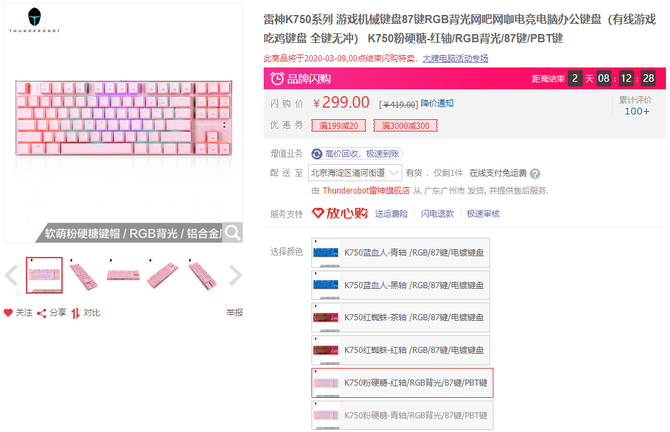This screenshot has height=432, width=670.
Task: Click the 降价通知 price alert link
Action: pos(437,103)
